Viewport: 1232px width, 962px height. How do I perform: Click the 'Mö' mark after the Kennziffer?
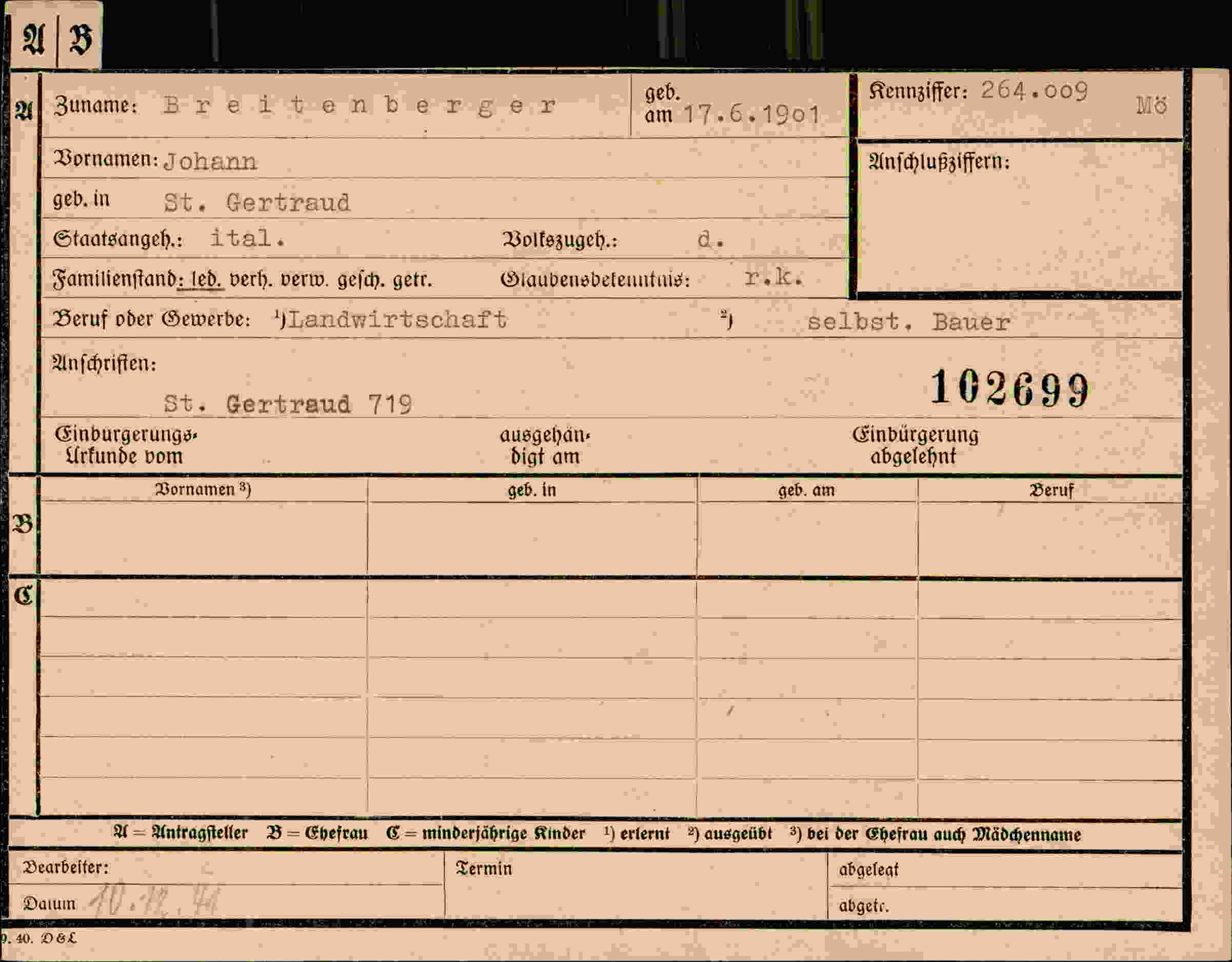pyautogui.click(x=1151, y=106)
